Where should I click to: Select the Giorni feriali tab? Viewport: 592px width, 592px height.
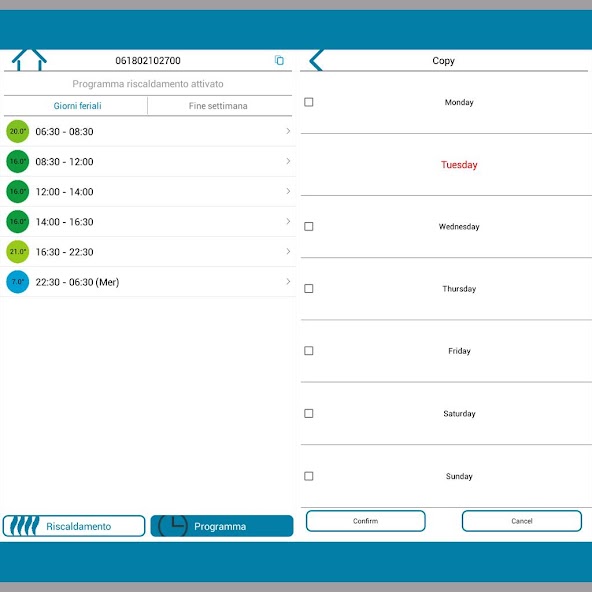(77, 106)
